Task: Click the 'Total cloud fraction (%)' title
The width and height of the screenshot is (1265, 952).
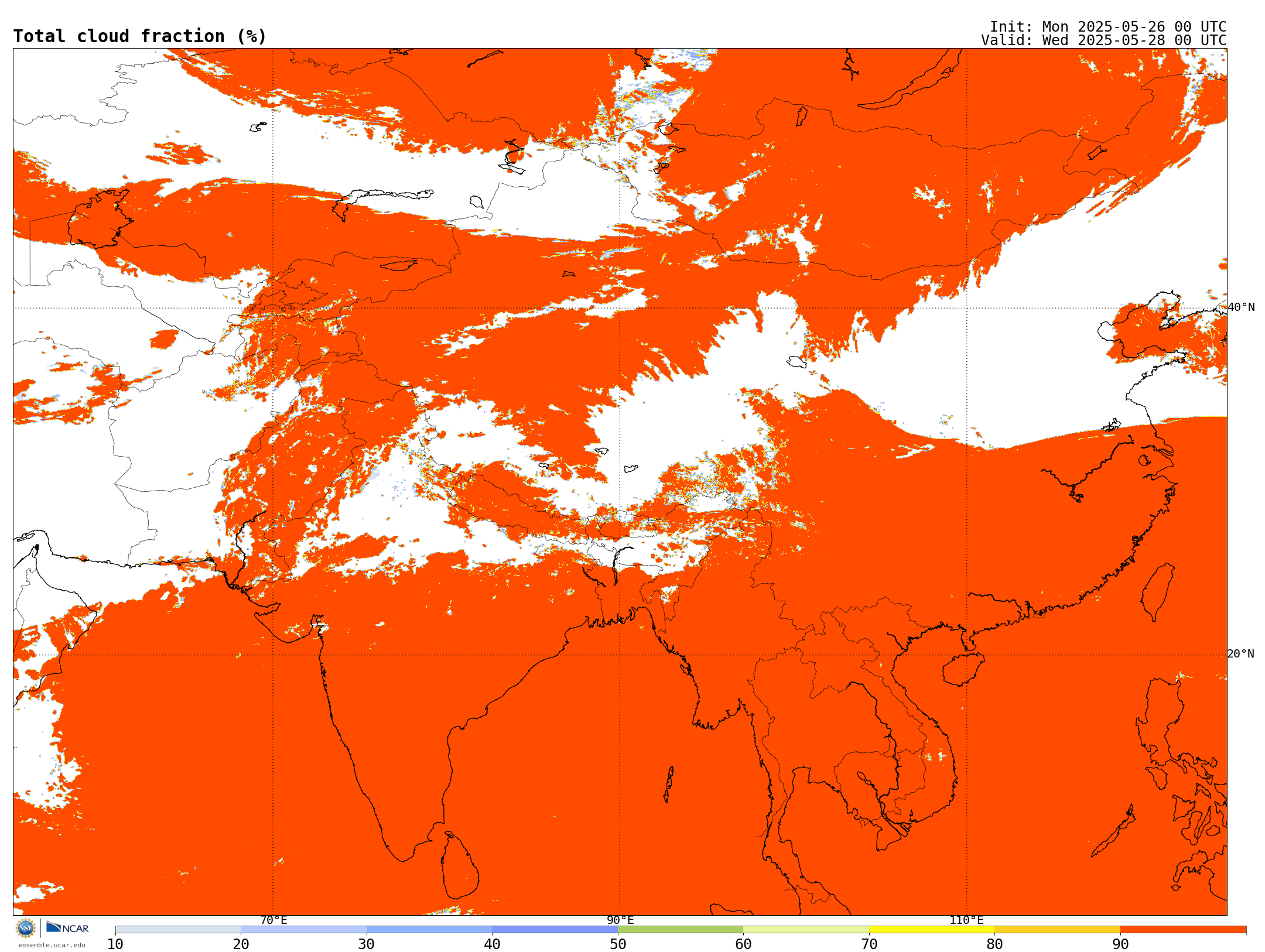Action: [139, 36]
